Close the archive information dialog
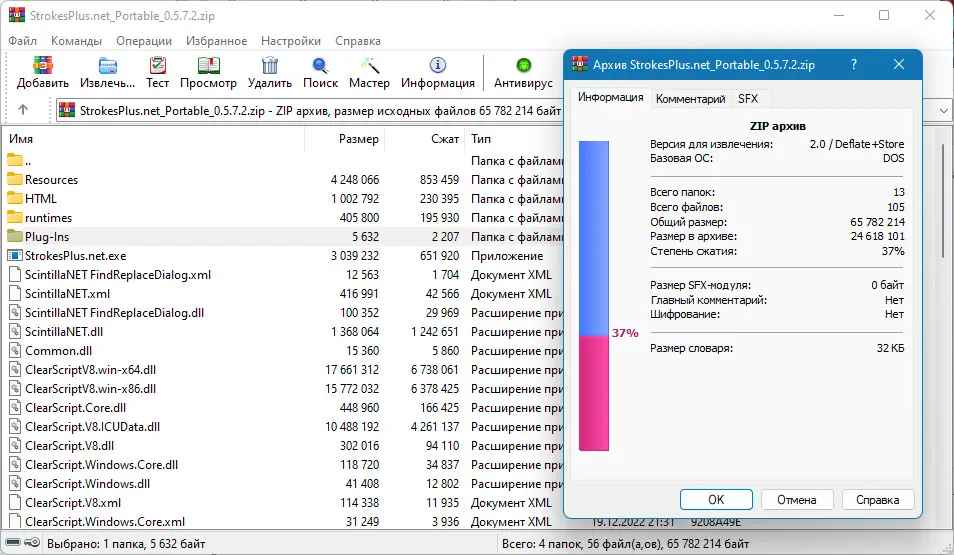Image resolution: width=954 pixels, height=555 pixels. point(899,65)
